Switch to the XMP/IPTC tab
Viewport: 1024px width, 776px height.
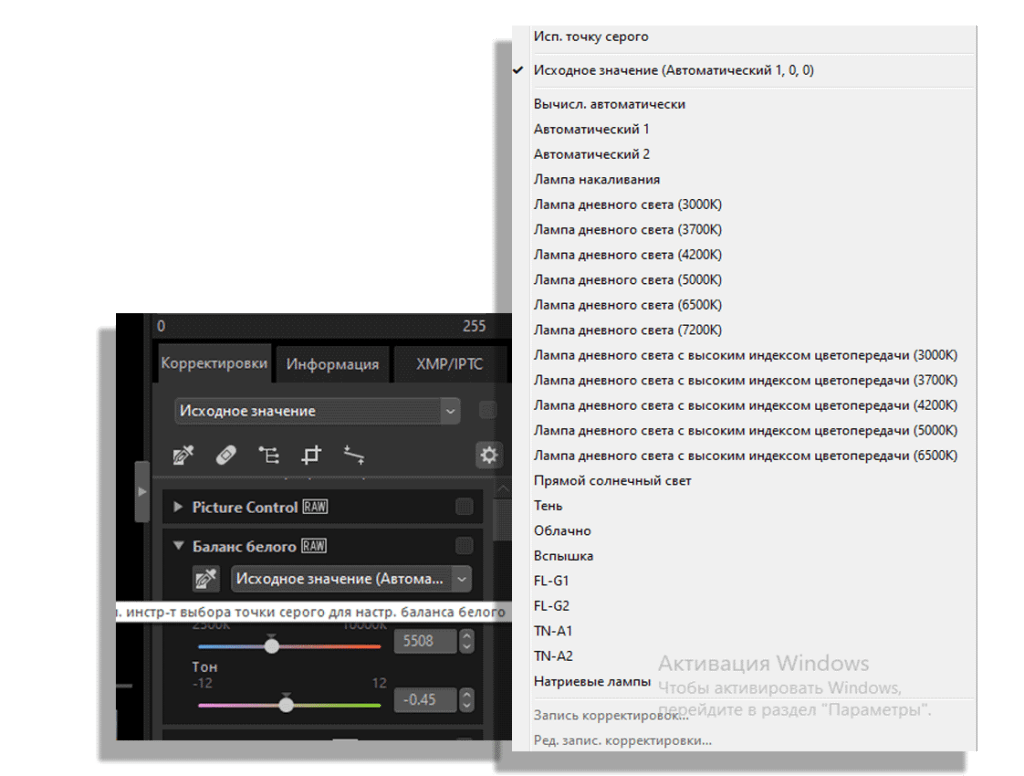click(449, 364)
